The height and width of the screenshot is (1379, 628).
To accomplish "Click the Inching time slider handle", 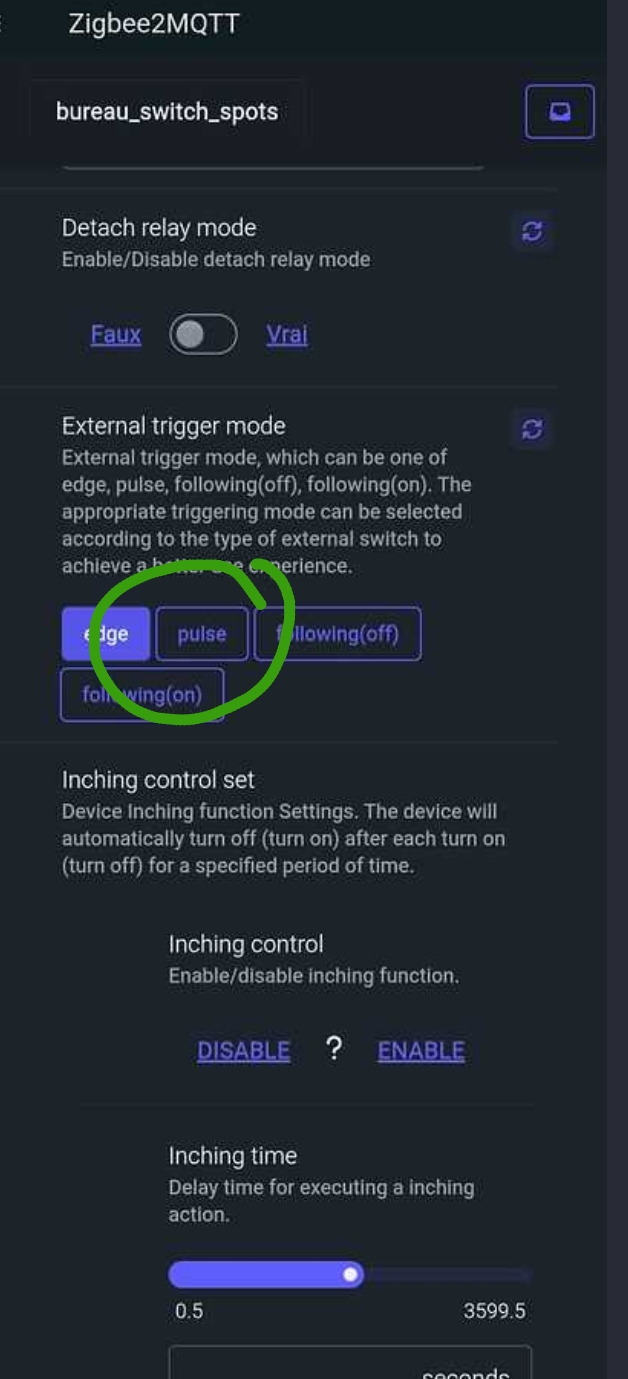I will click(350, 1275).
